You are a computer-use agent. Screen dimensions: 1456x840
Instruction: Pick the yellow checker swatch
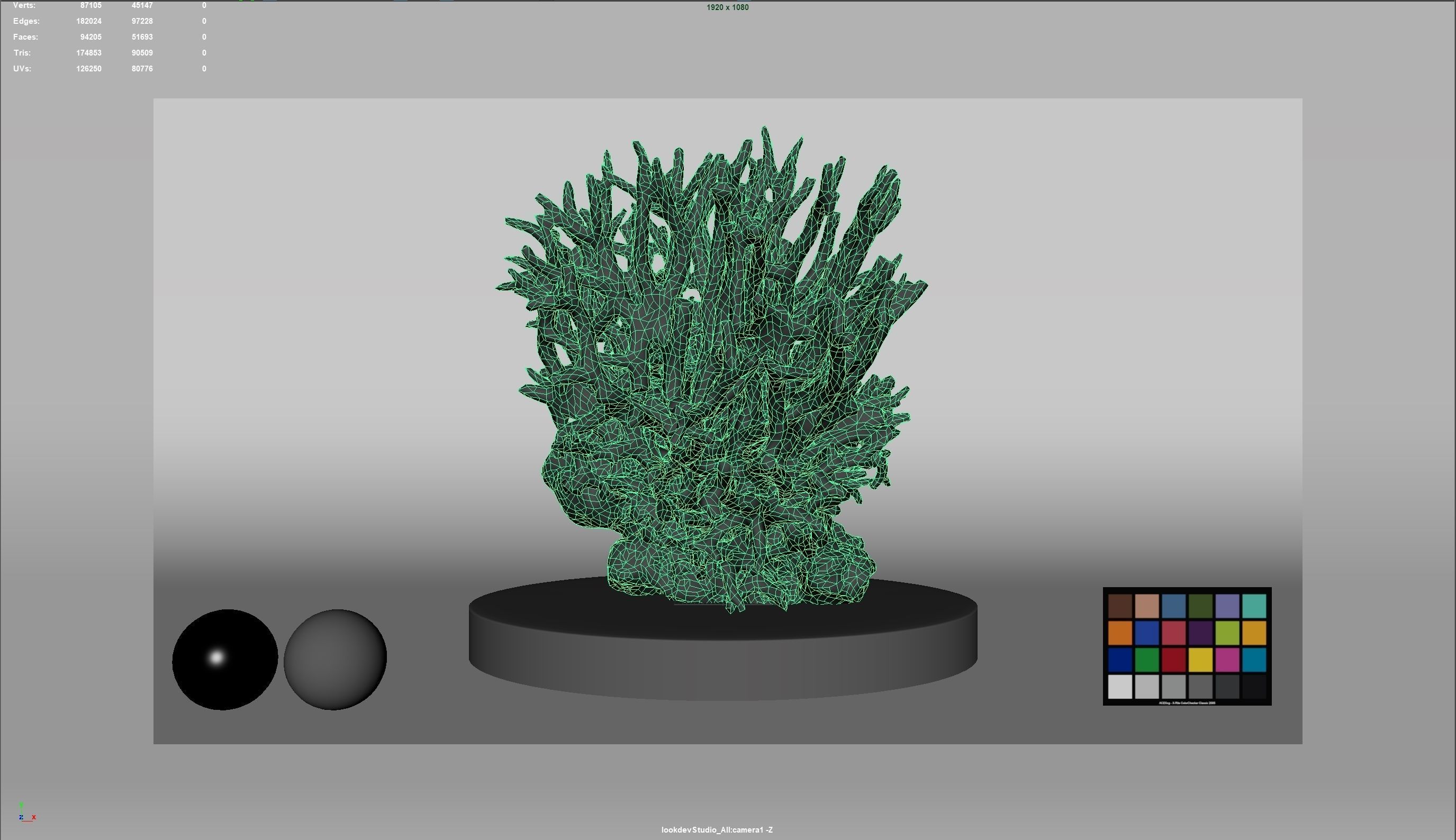pos(1200,660)
